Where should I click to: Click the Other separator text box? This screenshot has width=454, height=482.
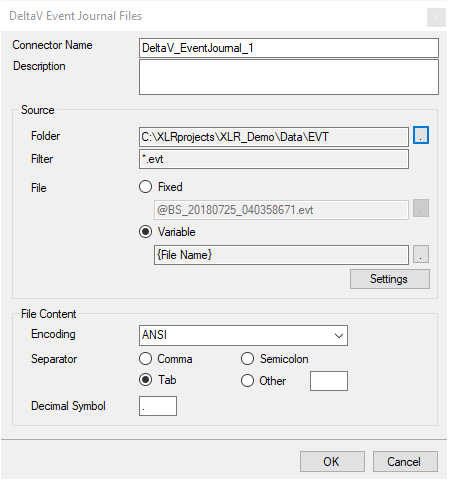click(329, 381)
